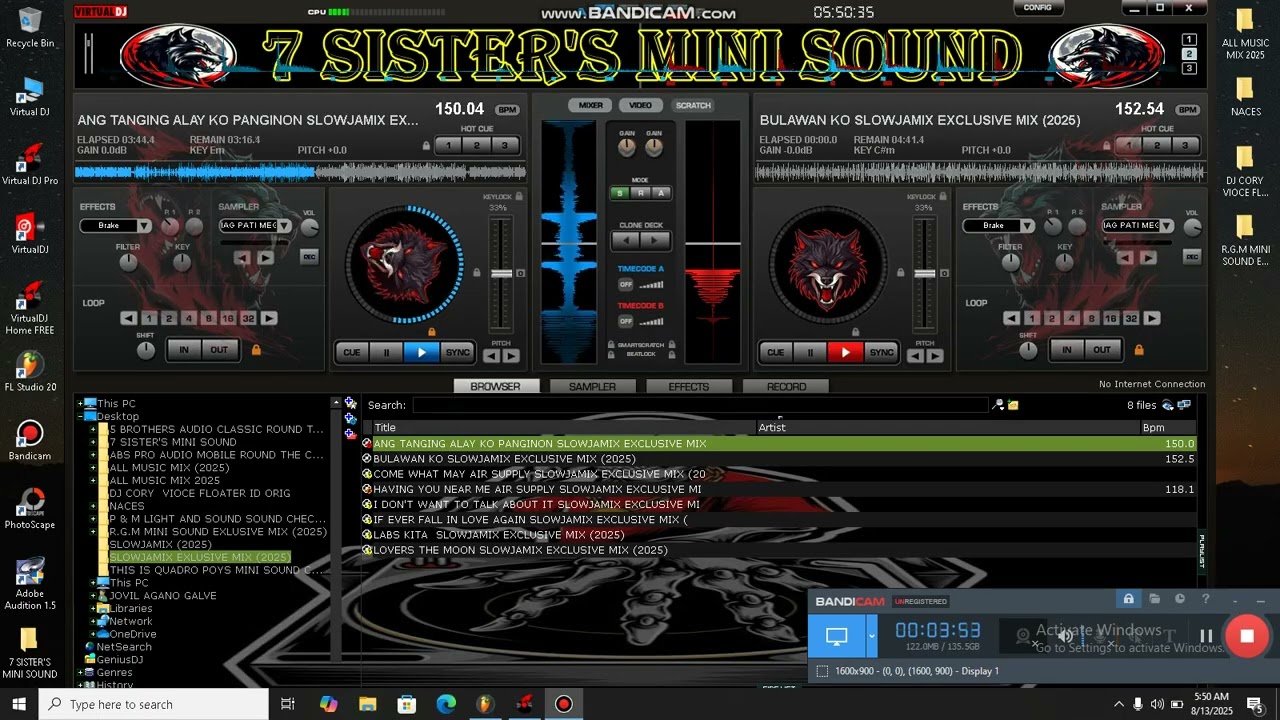Viewport: 1280px width, 720px height.
Task: Open the RECORD tab
Action: click(786, 386)
